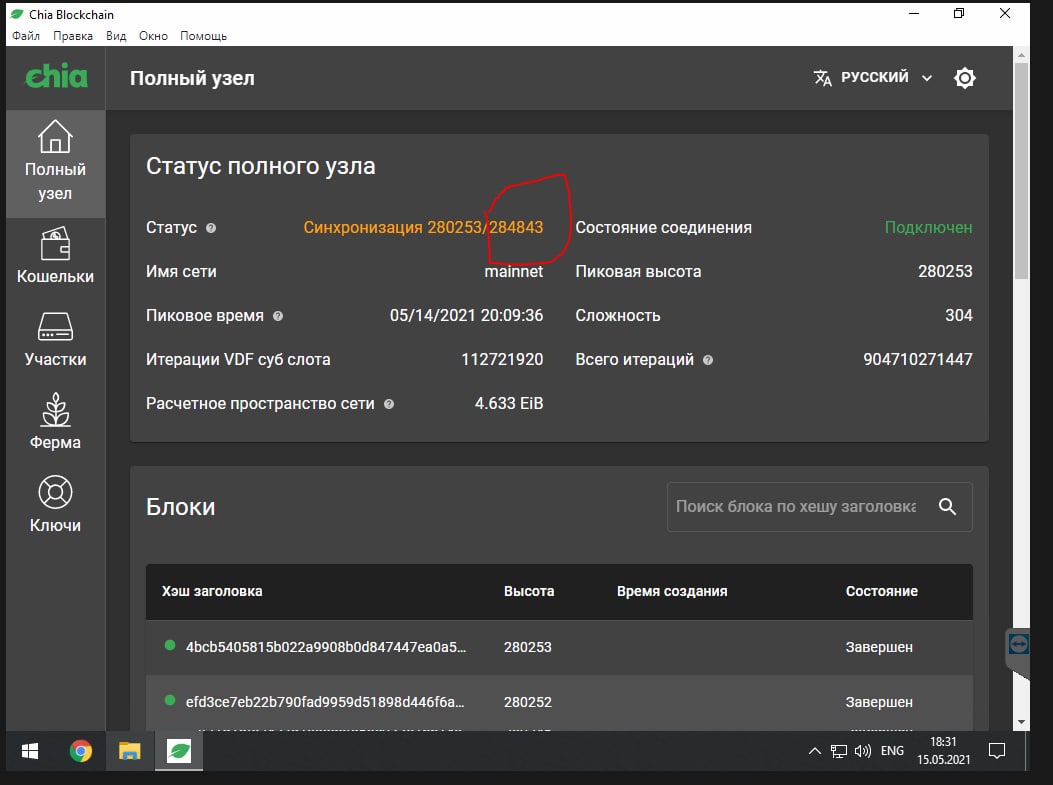This screenshot has width=1053, height=785.
Task: Click the height value 280252 in table
Action: pyautogui.click(x=528, y=702)
